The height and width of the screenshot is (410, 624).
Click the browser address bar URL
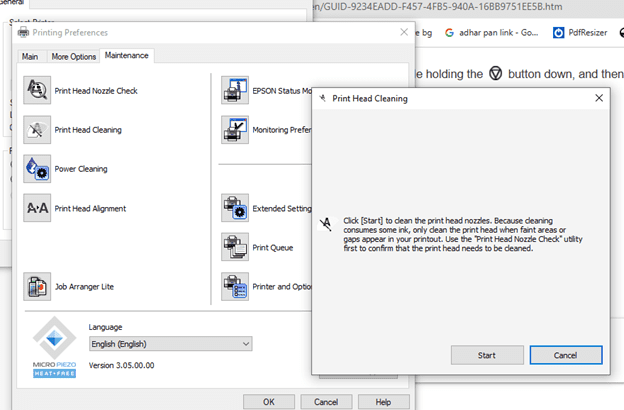[438, 7]
